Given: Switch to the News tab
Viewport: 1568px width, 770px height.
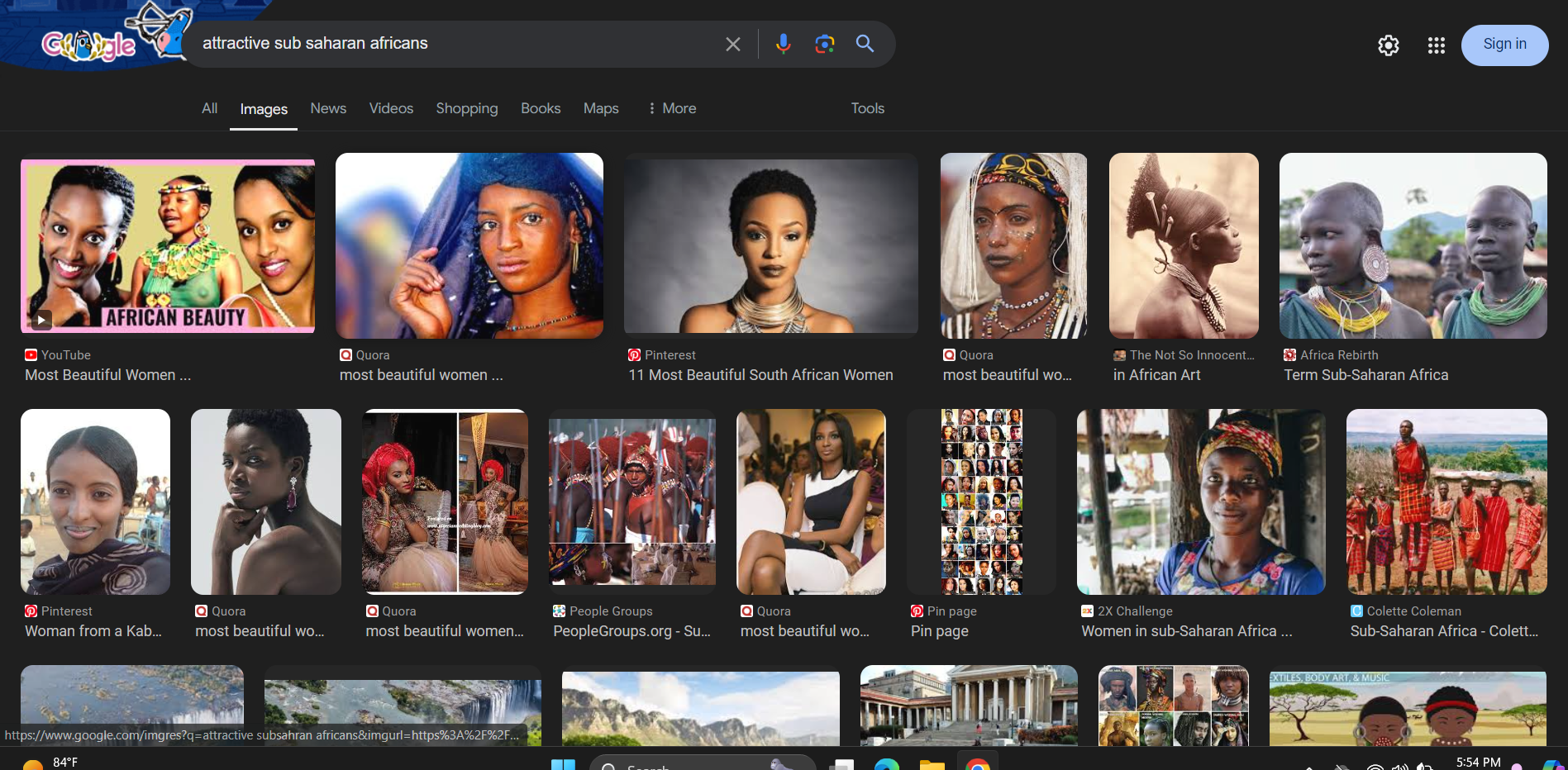Looking at the screenshot, I should pos(328,108).
